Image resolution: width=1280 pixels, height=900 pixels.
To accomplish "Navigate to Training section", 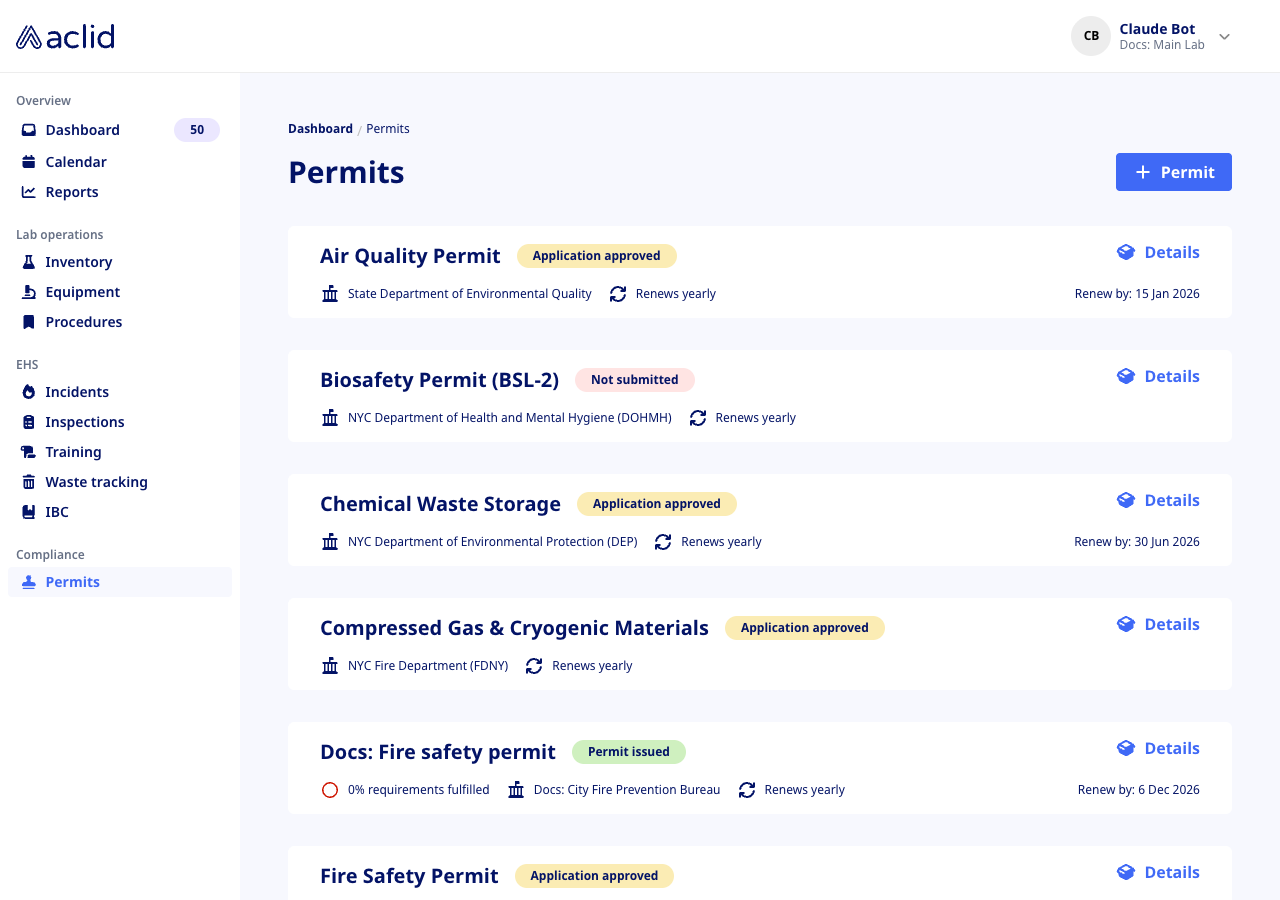I will tap(73, 452).
